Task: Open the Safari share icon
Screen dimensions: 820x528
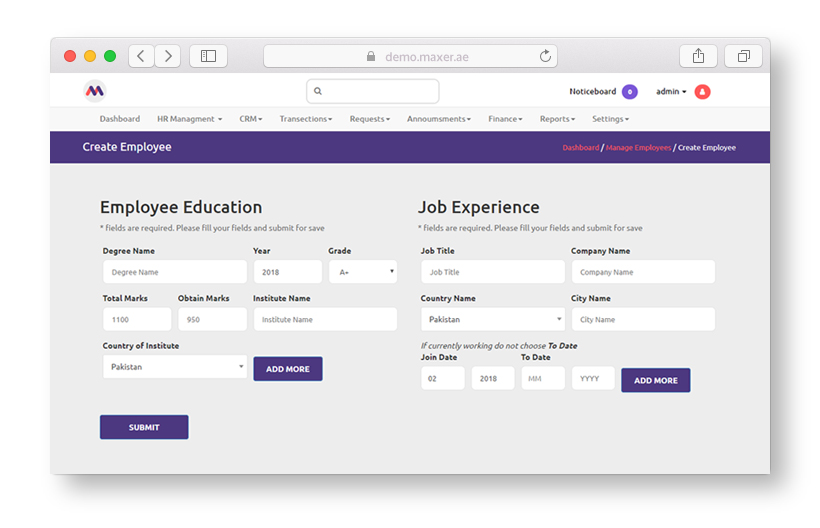Action: pyautogui.click(x=698, y=56)
